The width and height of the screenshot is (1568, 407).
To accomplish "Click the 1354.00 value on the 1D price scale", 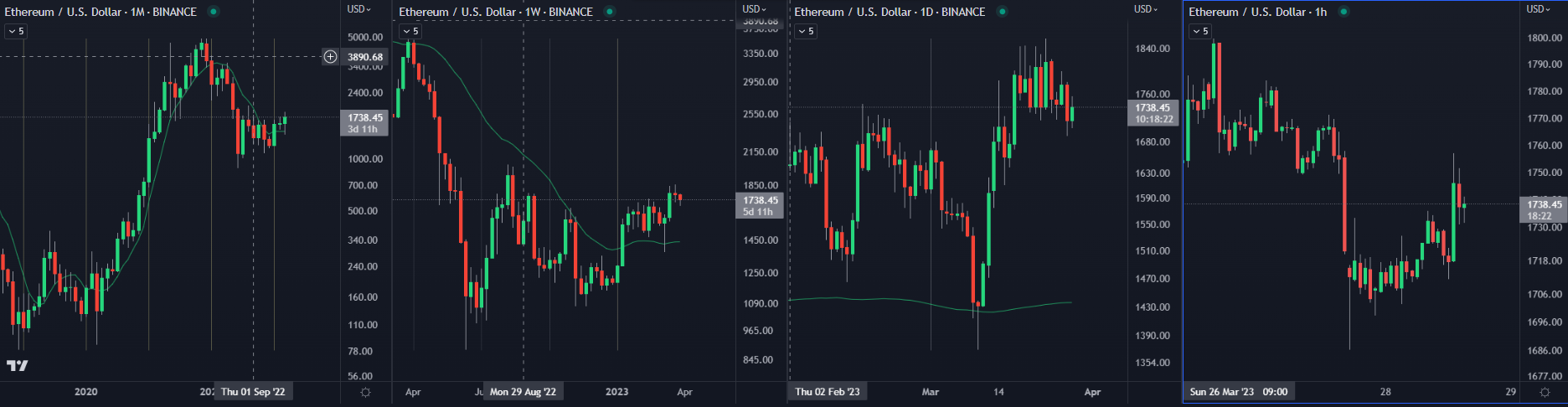I will tap(1153, 363).
